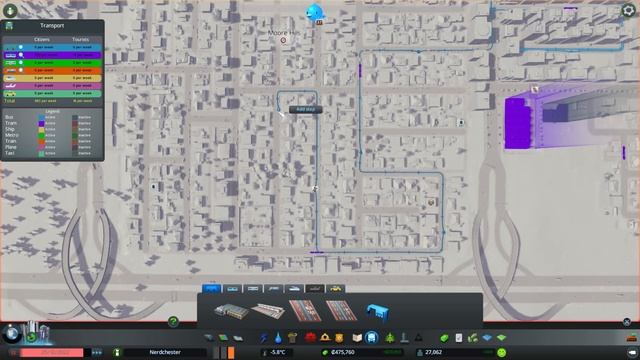This screenshot has height=360, width=640.
Task: Open the Unique Buildings menu
Action: [404, 338]
